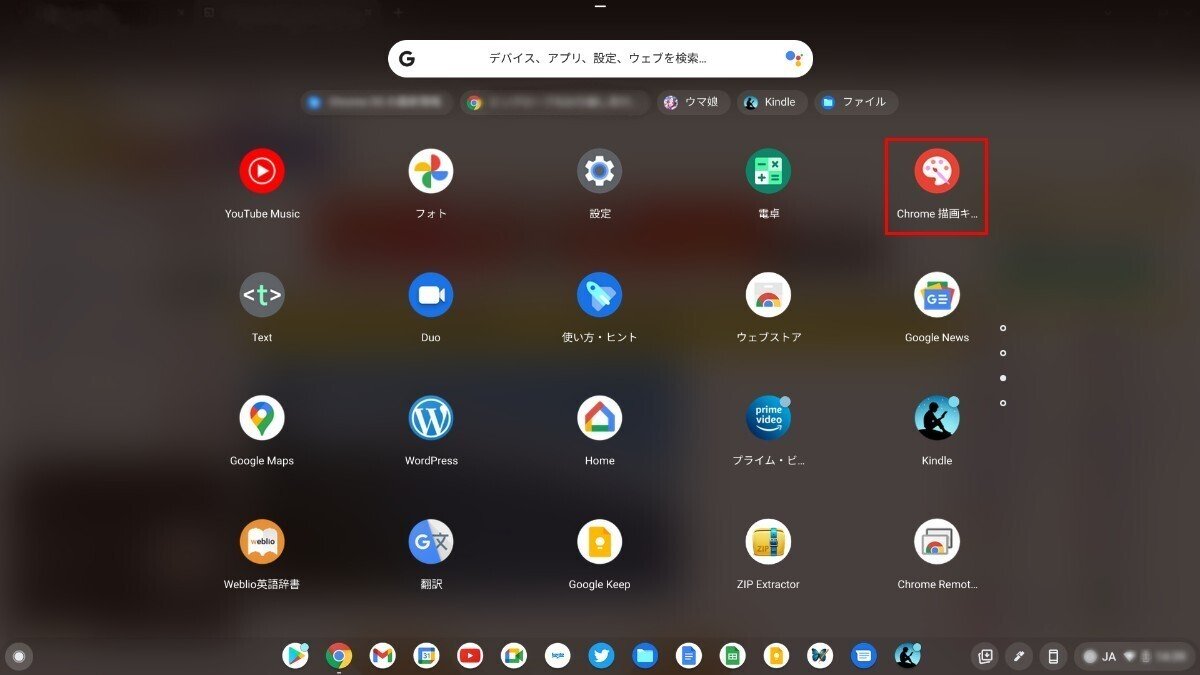Open the holding space tote on shelf
Viewport: 1200px width, 675px height.
(985, 656)
